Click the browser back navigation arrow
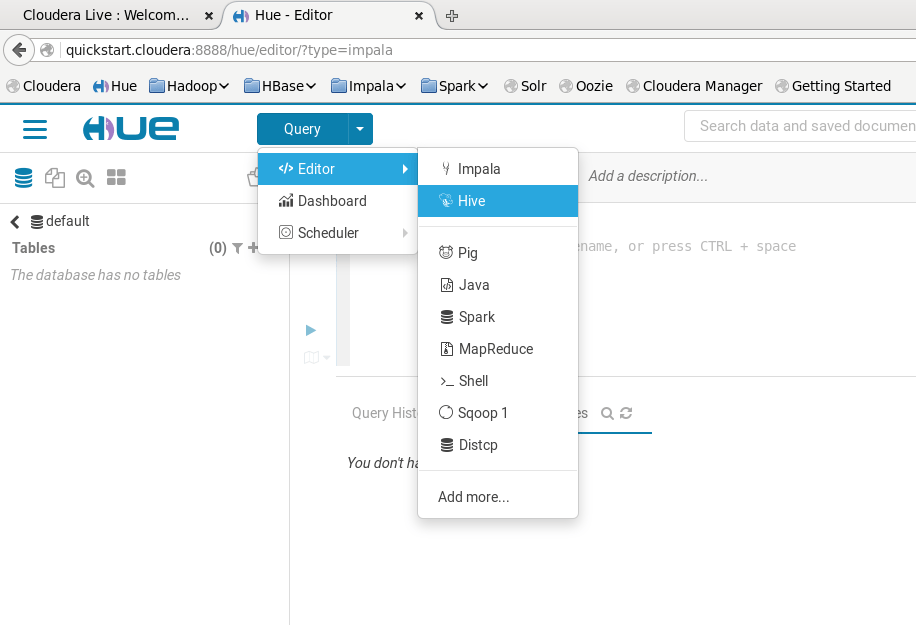 (18, 49)
